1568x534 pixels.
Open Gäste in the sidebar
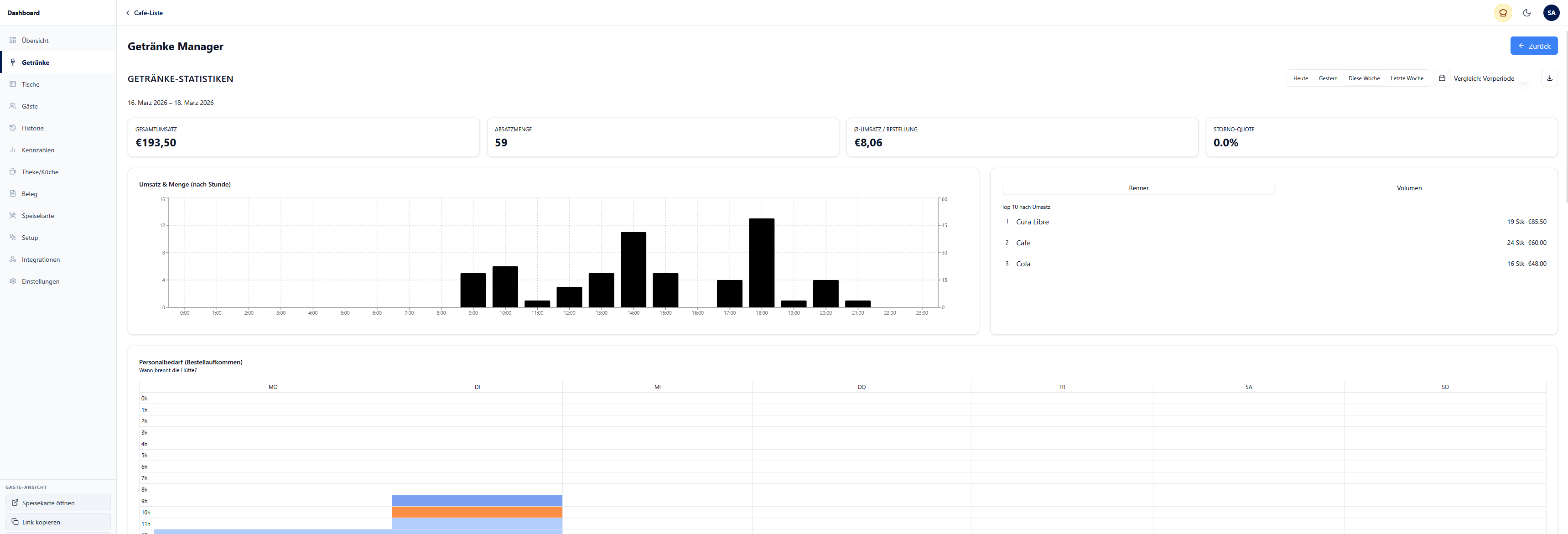pos(29,107)
